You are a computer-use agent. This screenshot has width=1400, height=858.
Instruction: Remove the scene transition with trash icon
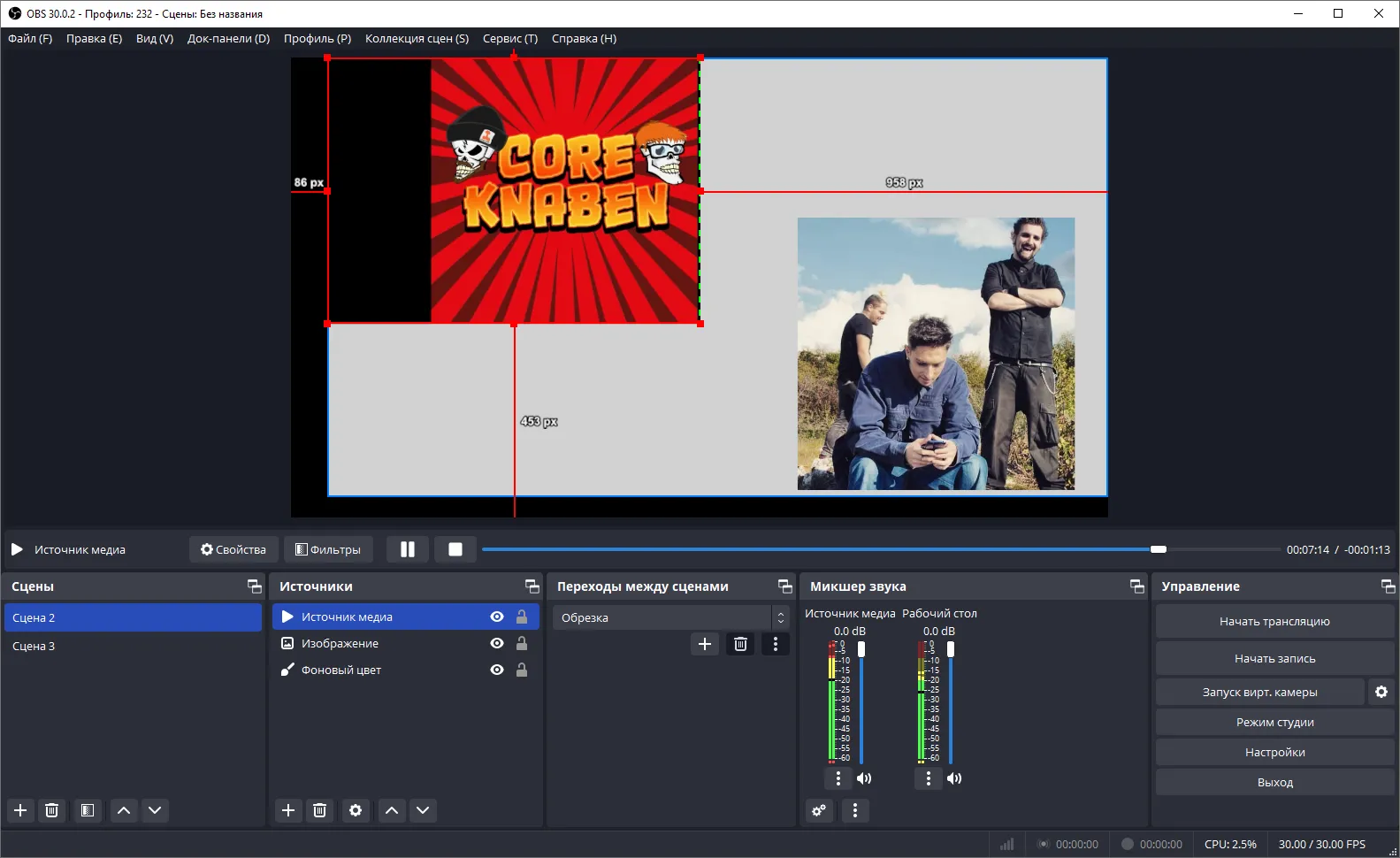click(741, 644)
